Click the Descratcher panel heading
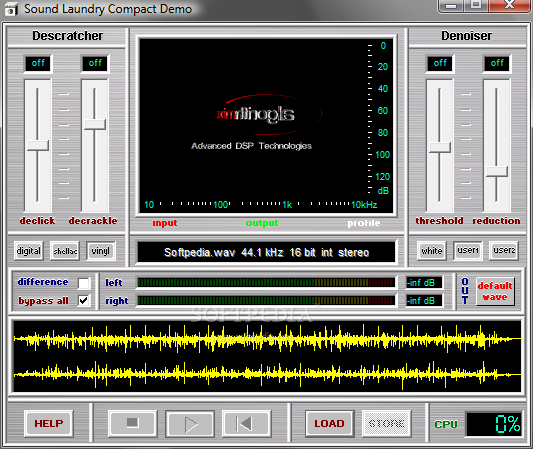Viewport: 533px width, 449px height. [67, 36]
